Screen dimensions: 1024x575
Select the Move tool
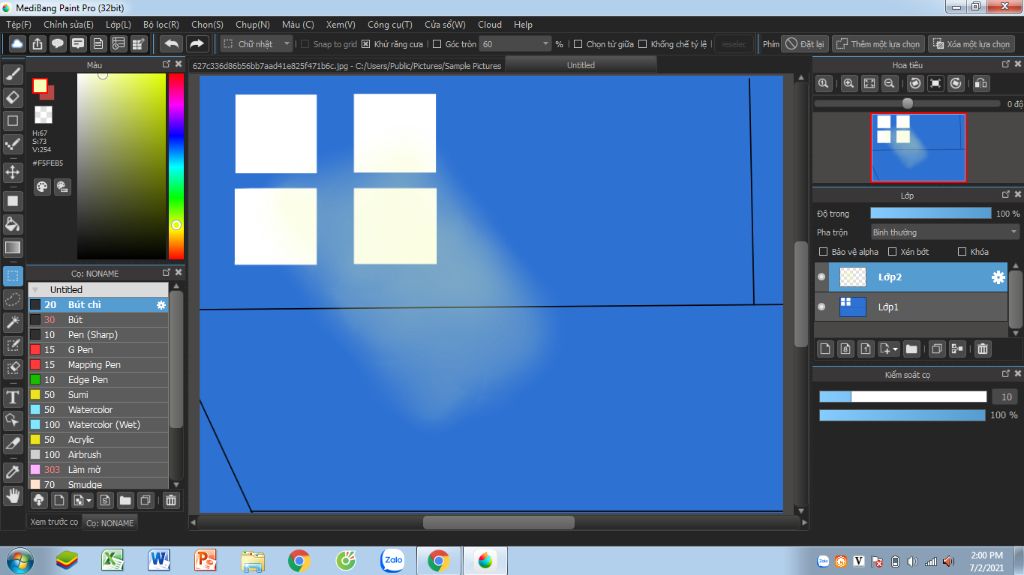coord(12,172)
